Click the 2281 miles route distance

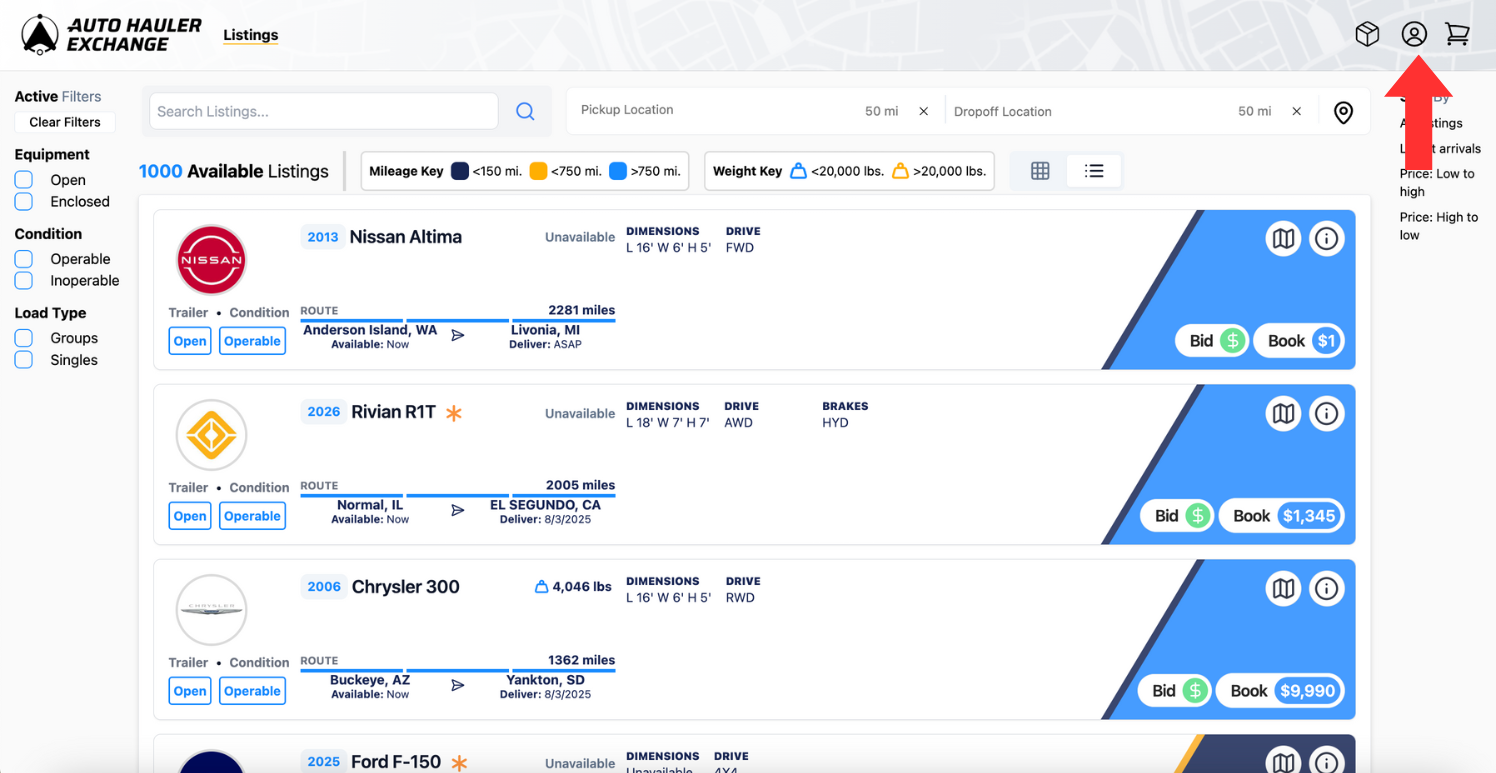[581, 310]
